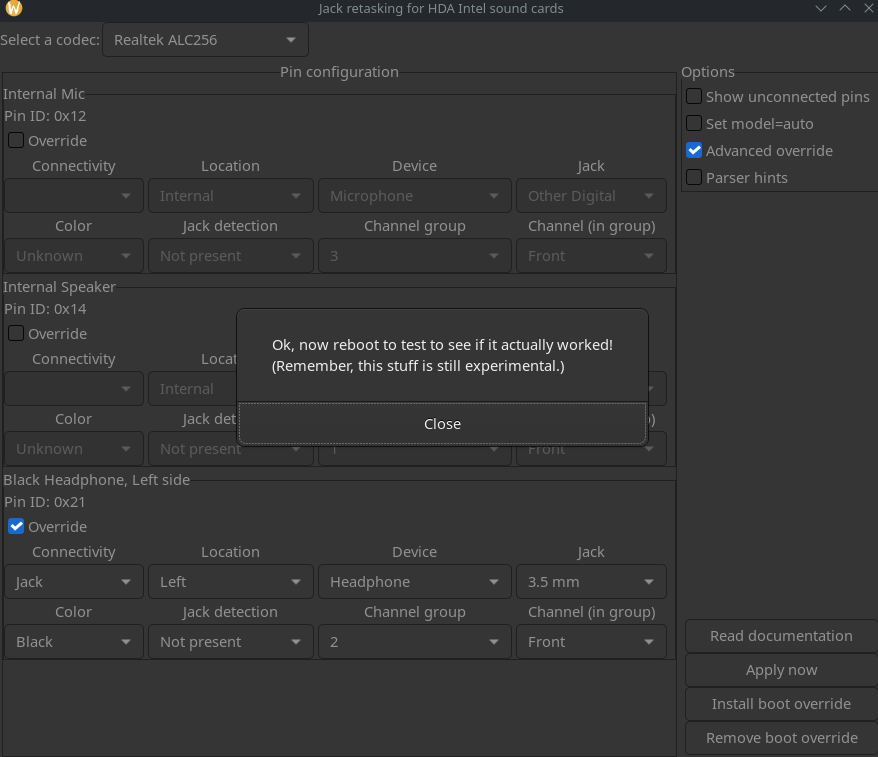This screenshot has height=757, width=878.
Task: Close the reboot reminder dialog
Action: (x=442, y=424)
